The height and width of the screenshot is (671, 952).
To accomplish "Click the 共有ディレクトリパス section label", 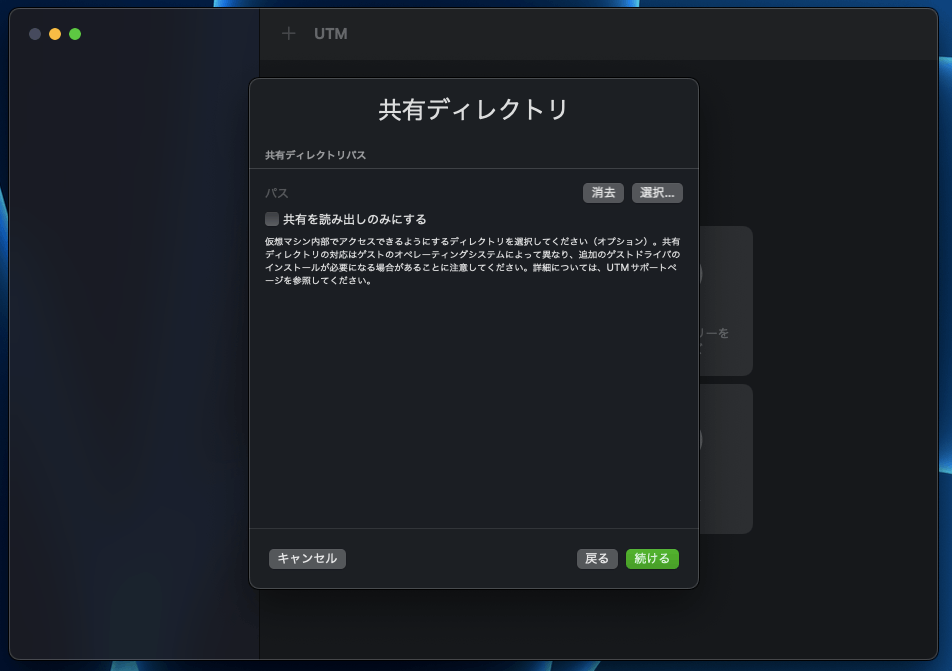I will click(x=315, y=155).
